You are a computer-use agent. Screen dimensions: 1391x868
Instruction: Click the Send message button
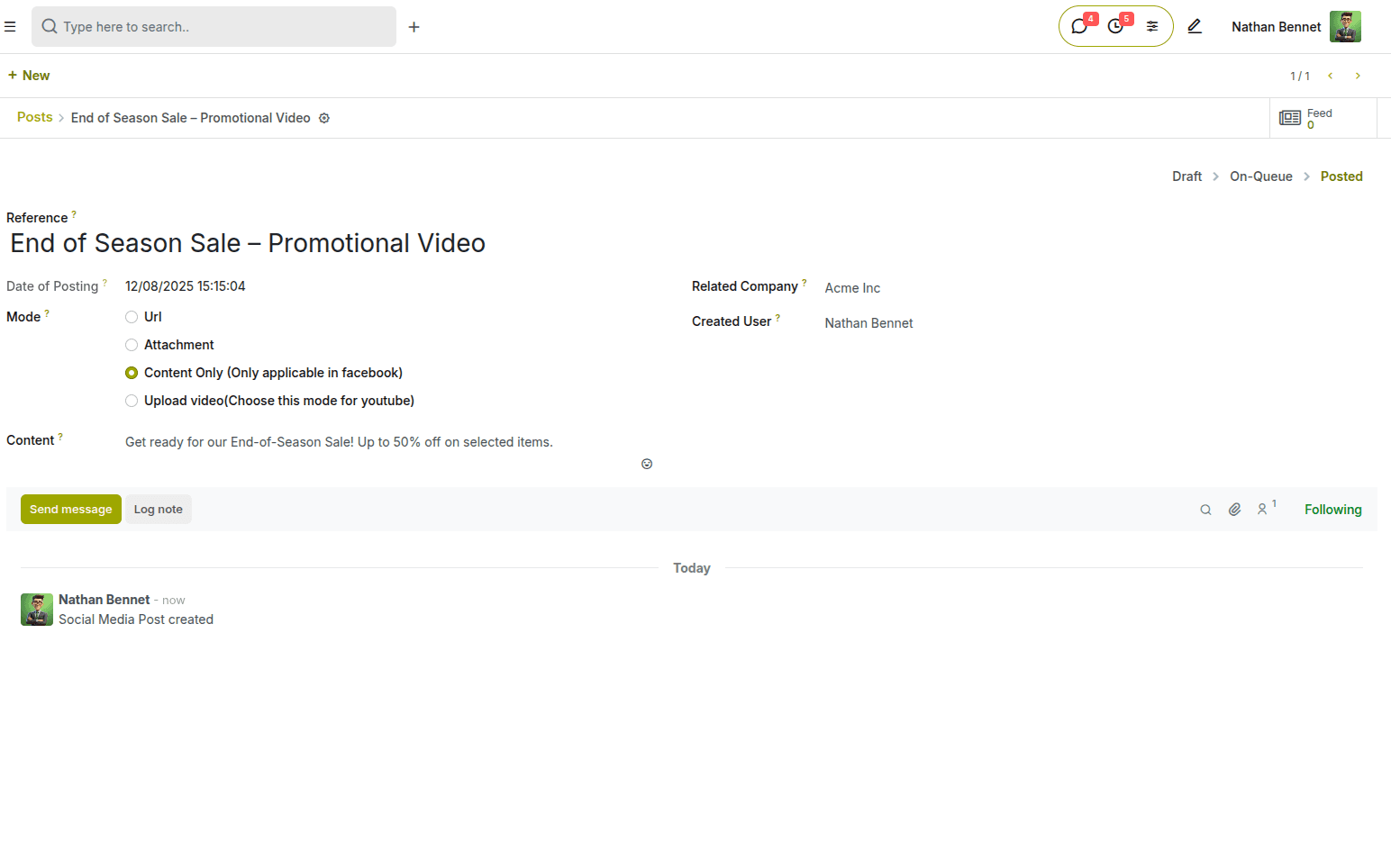coord(70,509)
